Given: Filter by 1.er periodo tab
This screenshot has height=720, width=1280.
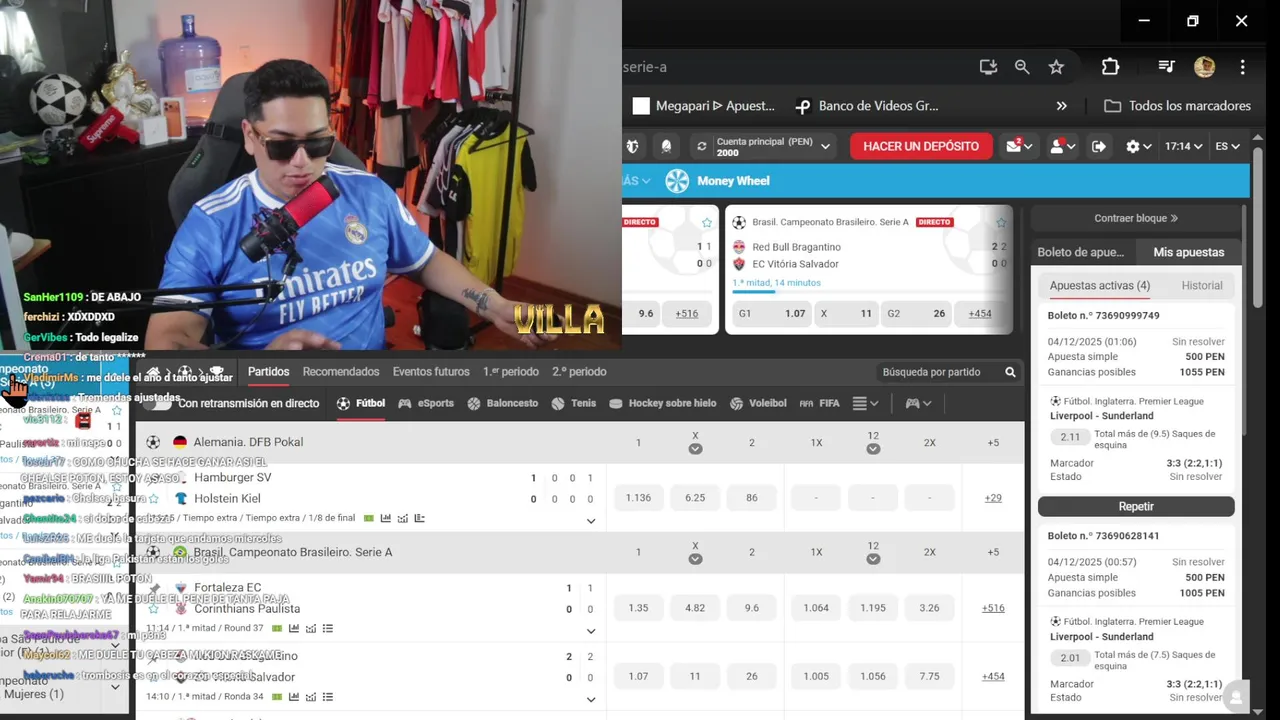Looking at the screenshot, I should coord(511,372).
